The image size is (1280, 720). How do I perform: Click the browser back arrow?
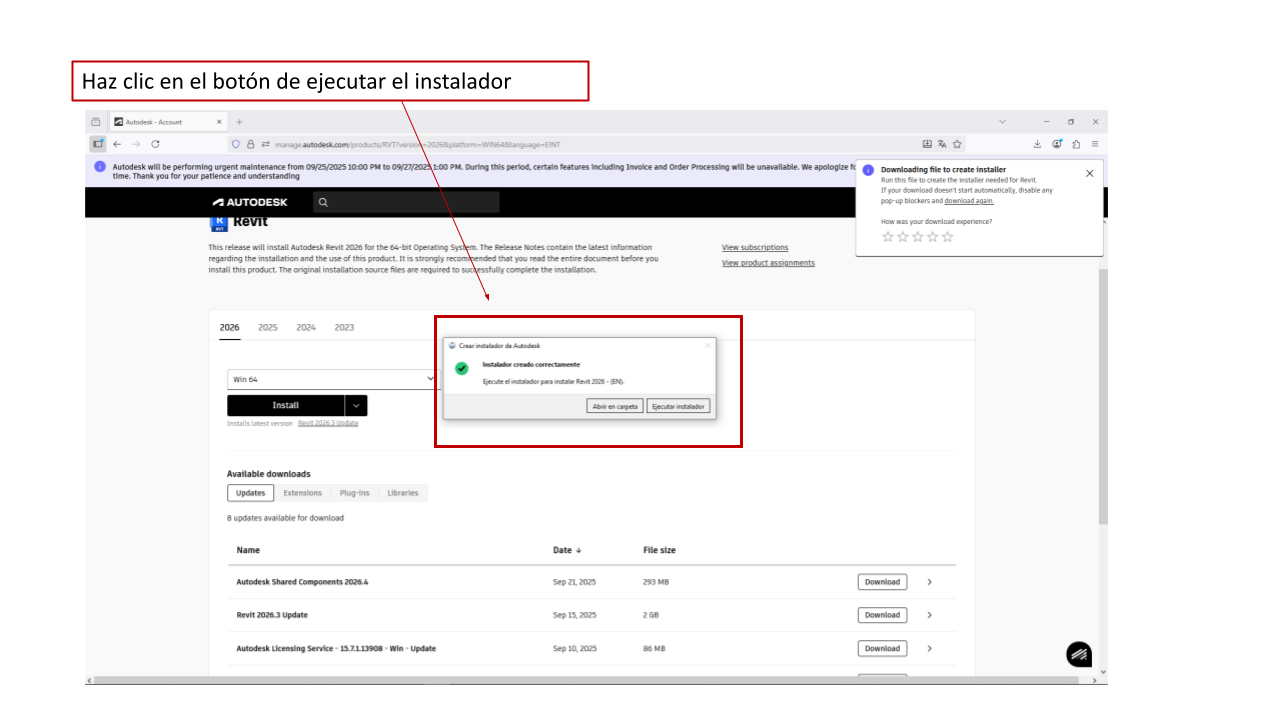[x=118, y=144]
